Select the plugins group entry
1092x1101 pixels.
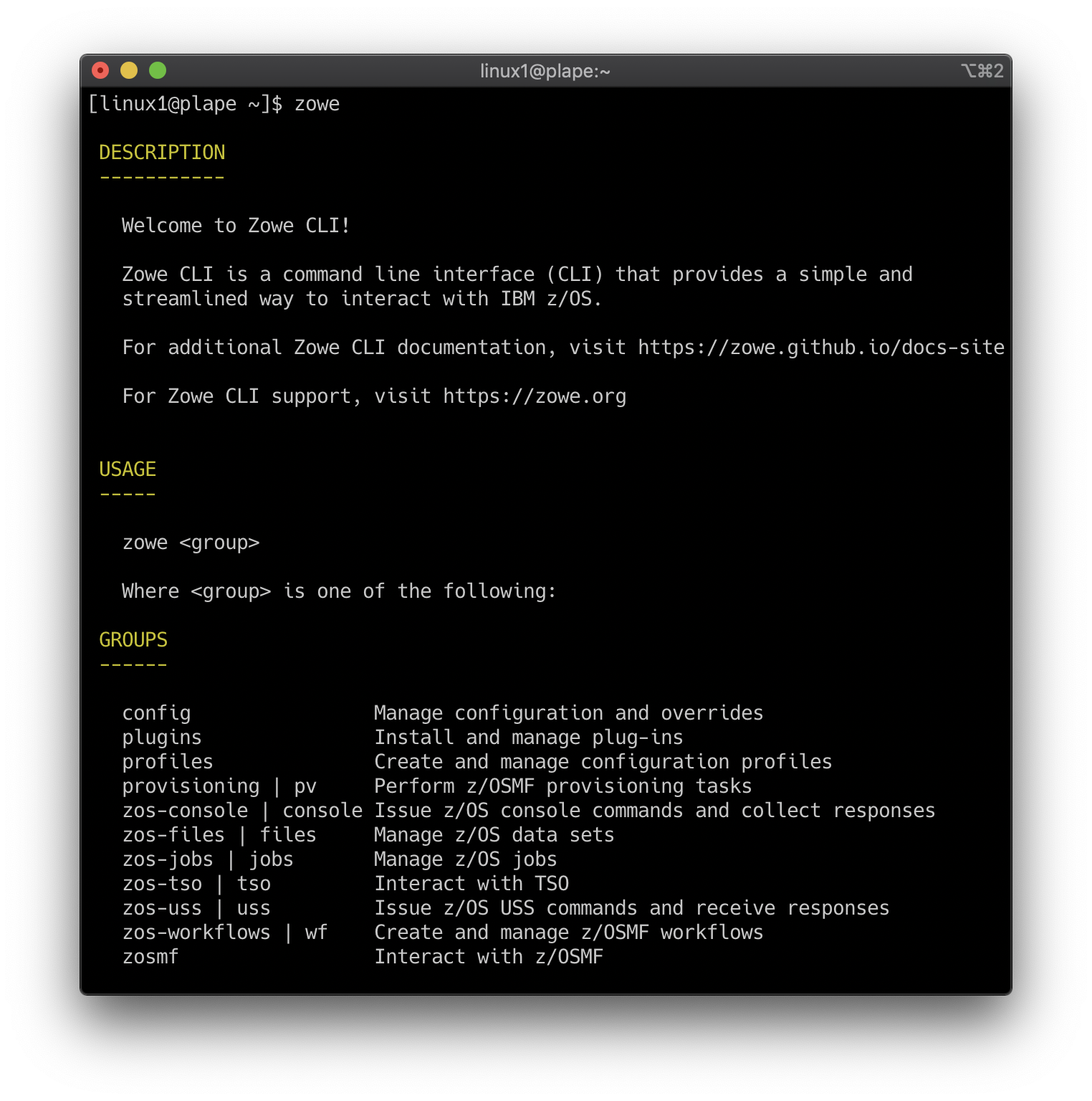tap(162, 737)
